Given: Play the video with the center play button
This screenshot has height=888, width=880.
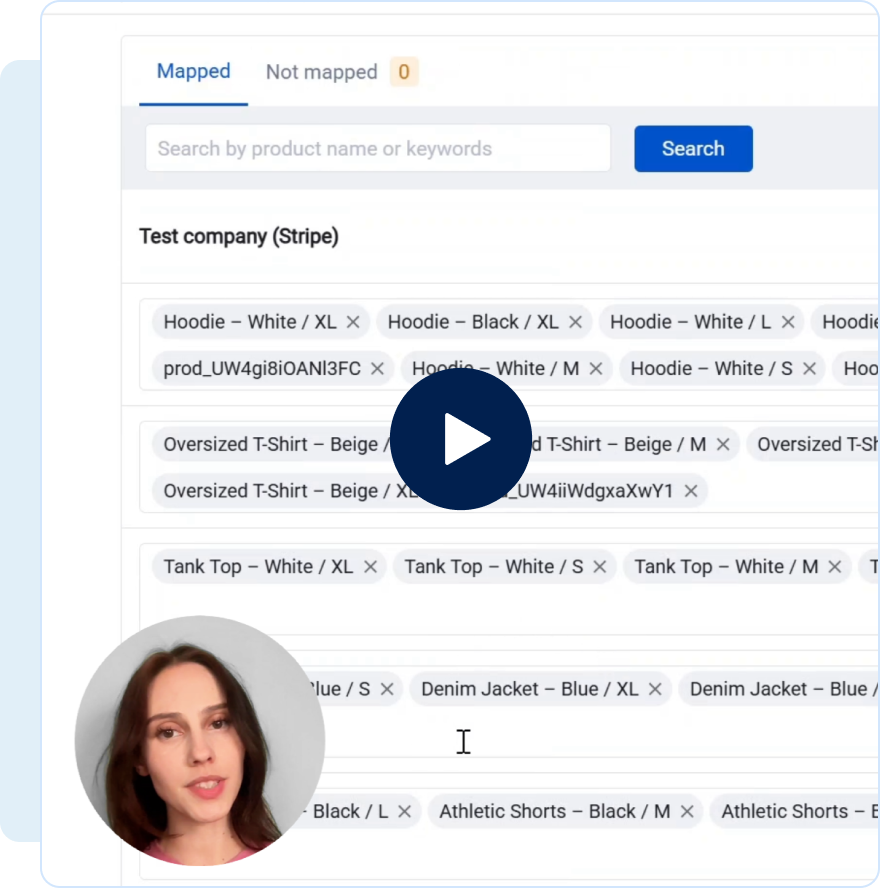Looking at the screenshot, I should pos(461,439).
